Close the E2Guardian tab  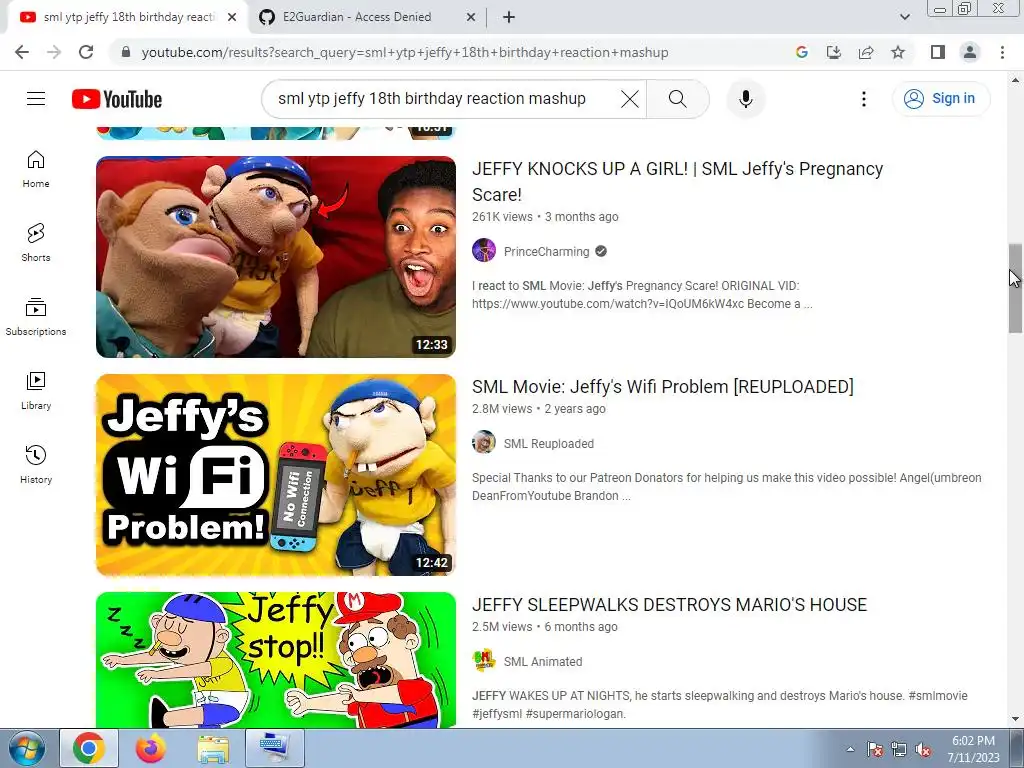point(470,18)
